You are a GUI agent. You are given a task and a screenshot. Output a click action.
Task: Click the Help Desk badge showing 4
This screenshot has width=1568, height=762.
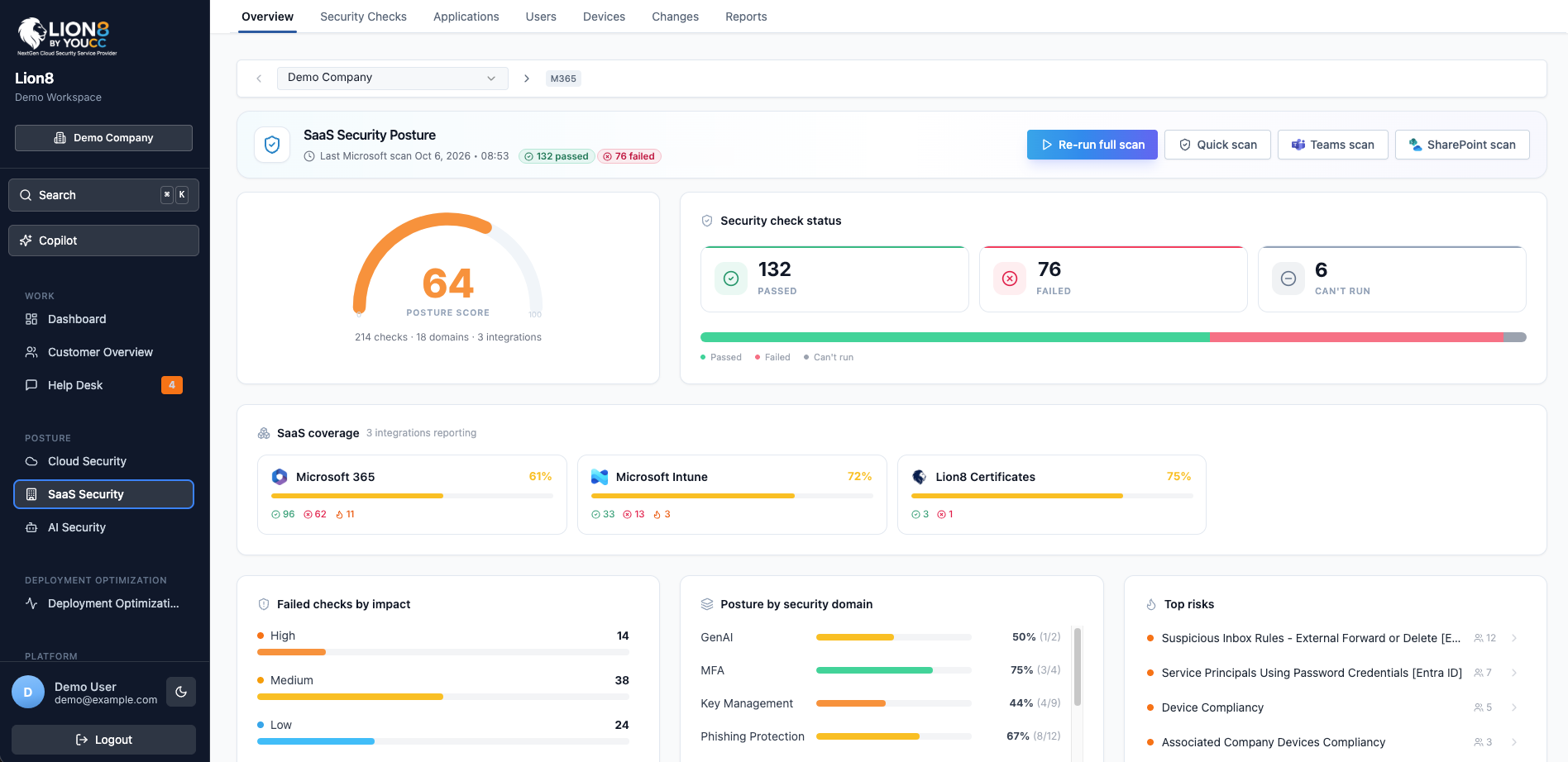pyautogui.click(x=172, y=385)
